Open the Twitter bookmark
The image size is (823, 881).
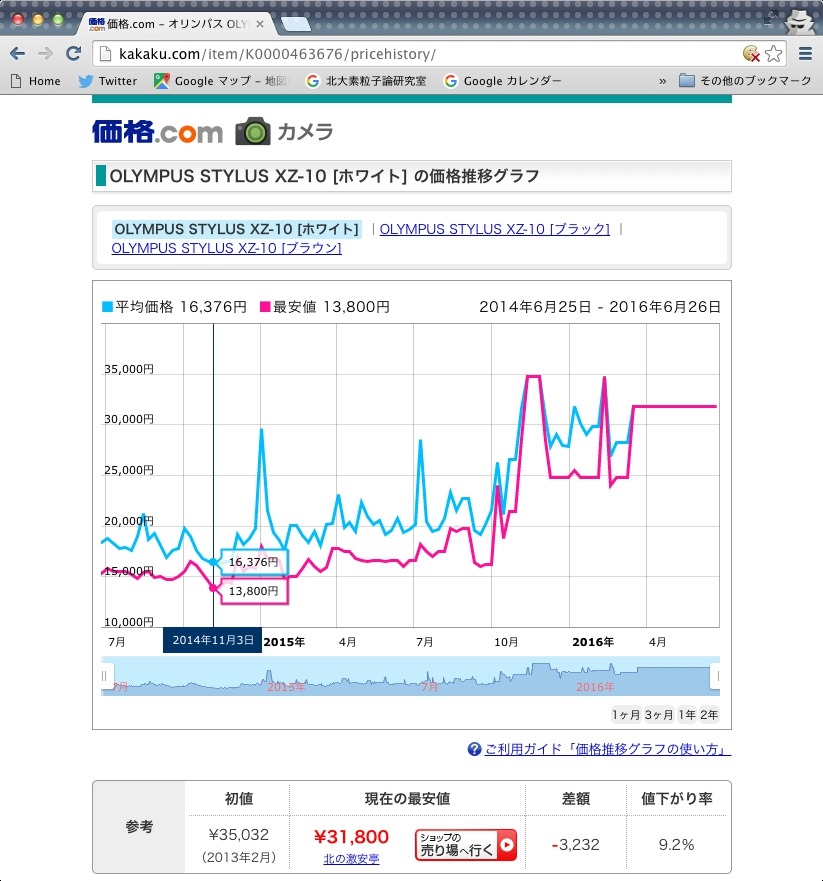107,81
